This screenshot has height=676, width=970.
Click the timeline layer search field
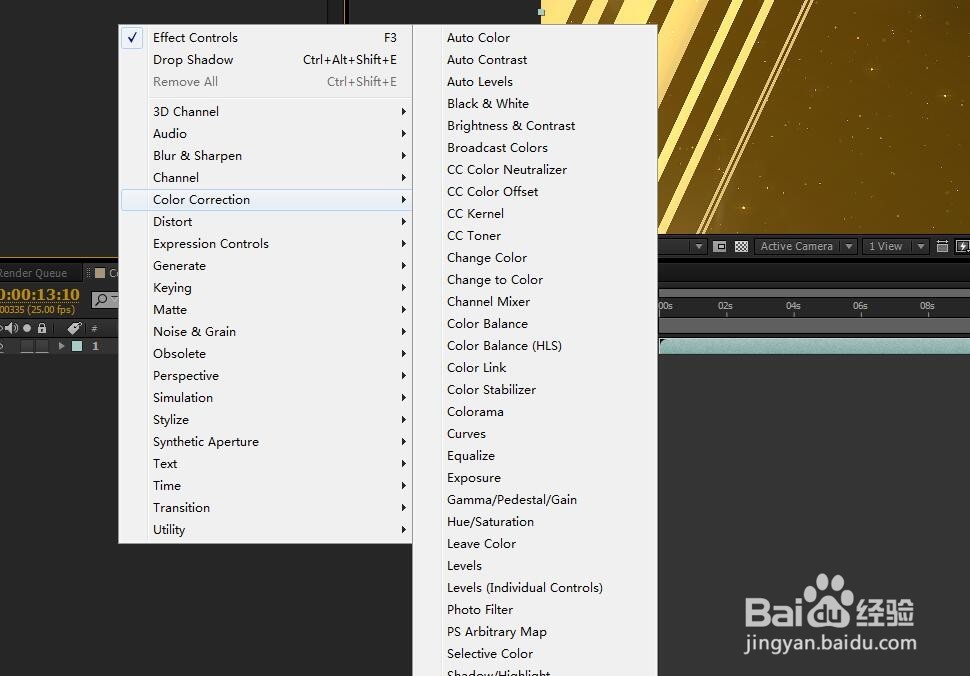[x=104, y=299]
